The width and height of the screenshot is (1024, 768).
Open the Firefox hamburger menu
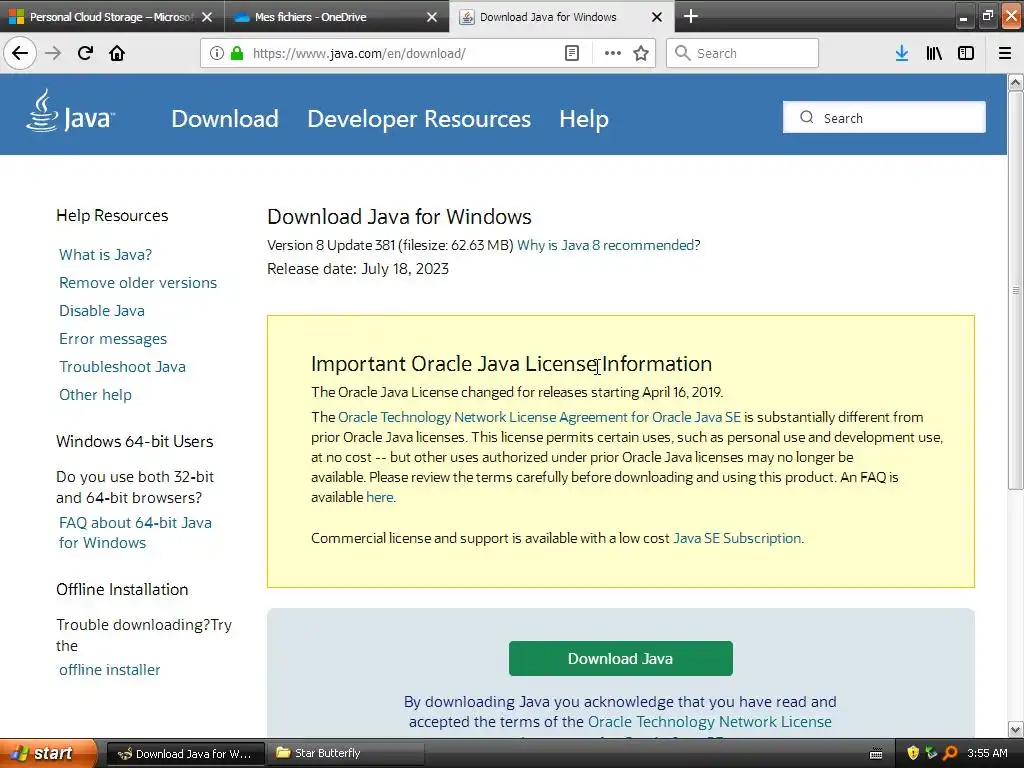1005,53
